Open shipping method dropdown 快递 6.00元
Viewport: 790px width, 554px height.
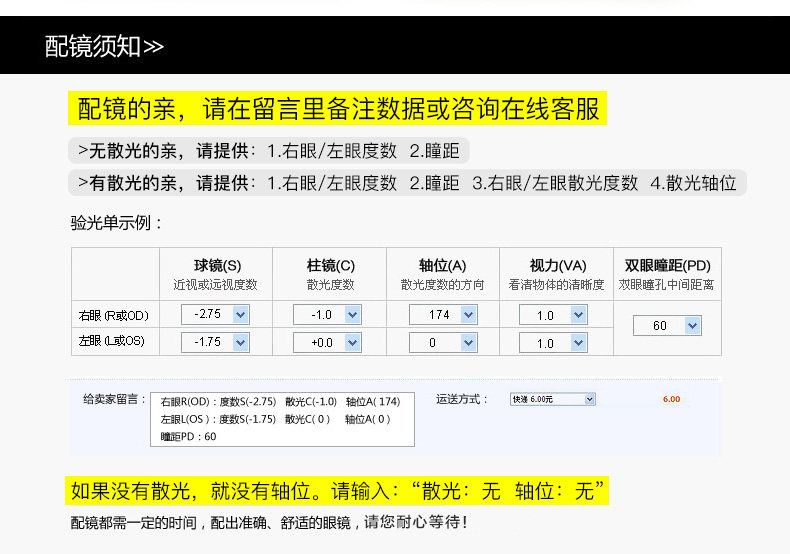tap(553, 399)
